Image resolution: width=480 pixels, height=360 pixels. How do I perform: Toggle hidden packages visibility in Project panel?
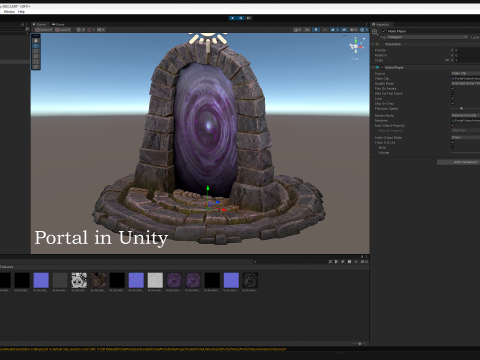click(365, 262)
